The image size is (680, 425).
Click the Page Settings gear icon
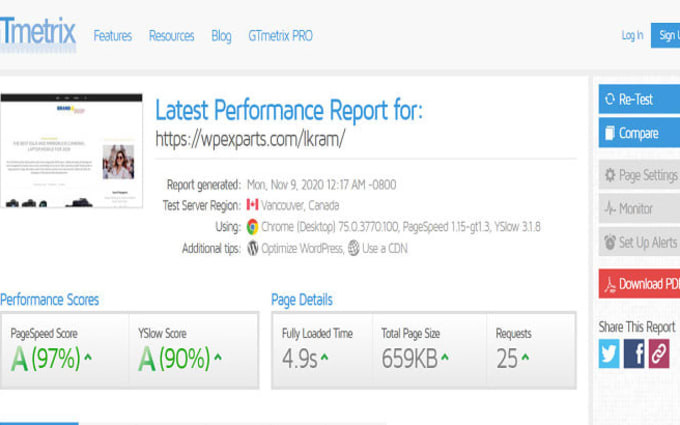click(x=610, y=175)
